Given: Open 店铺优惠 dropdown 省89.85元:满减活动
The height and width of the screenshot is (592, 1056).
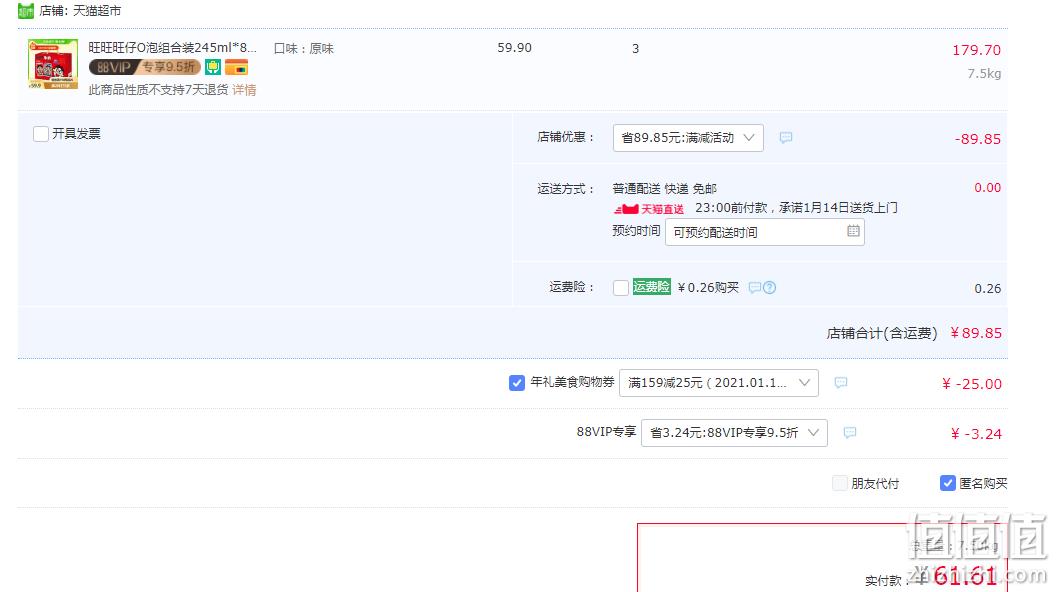Looking at the screenshot, I should 688,137.
